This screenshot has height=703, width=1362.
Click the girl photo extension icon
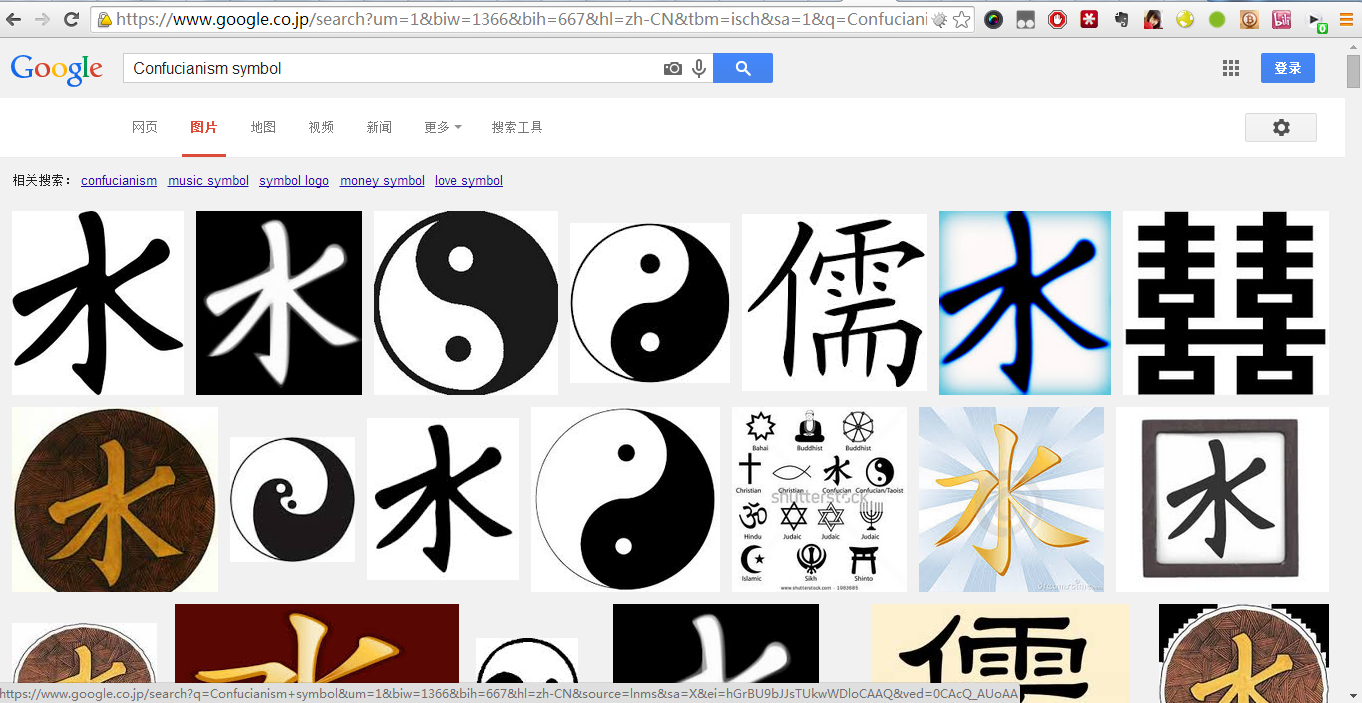[1153, 19]
